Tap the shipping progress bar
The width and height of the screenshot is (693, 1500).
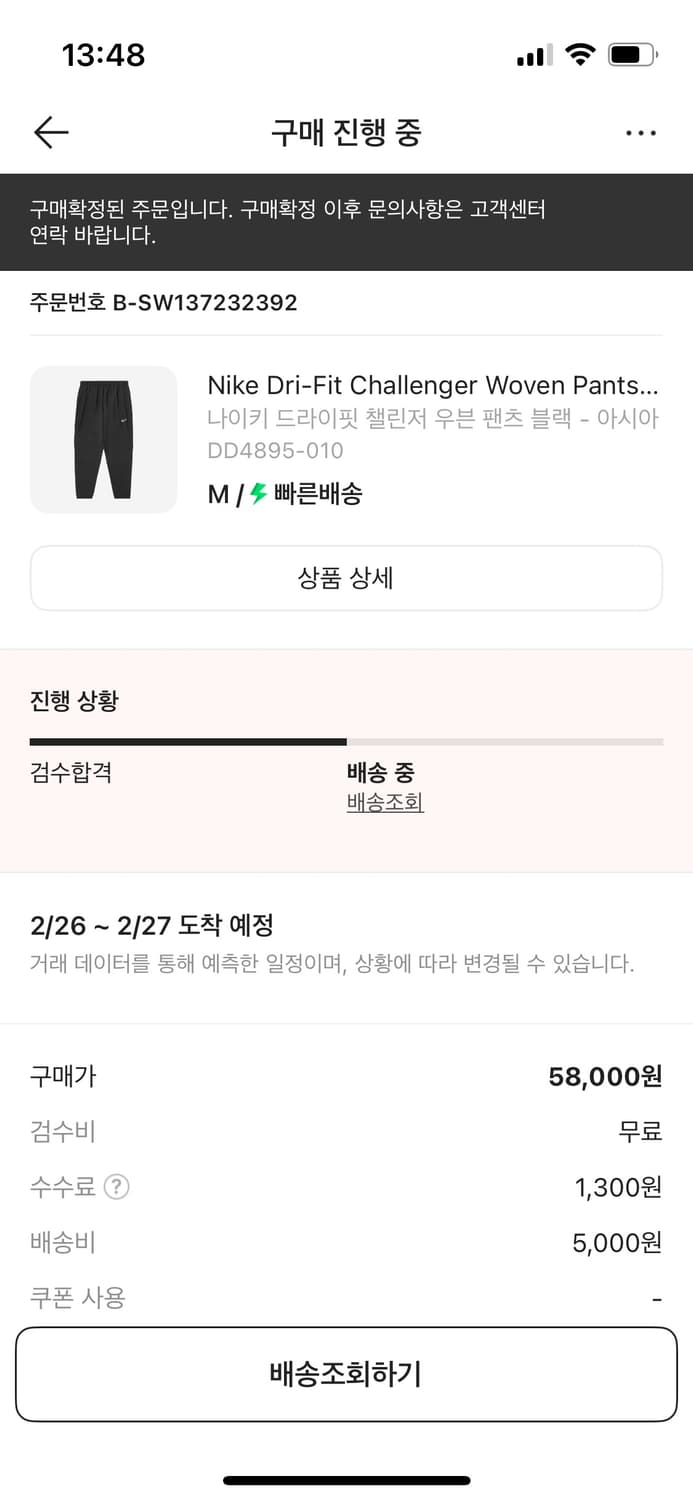coord(346,741)
